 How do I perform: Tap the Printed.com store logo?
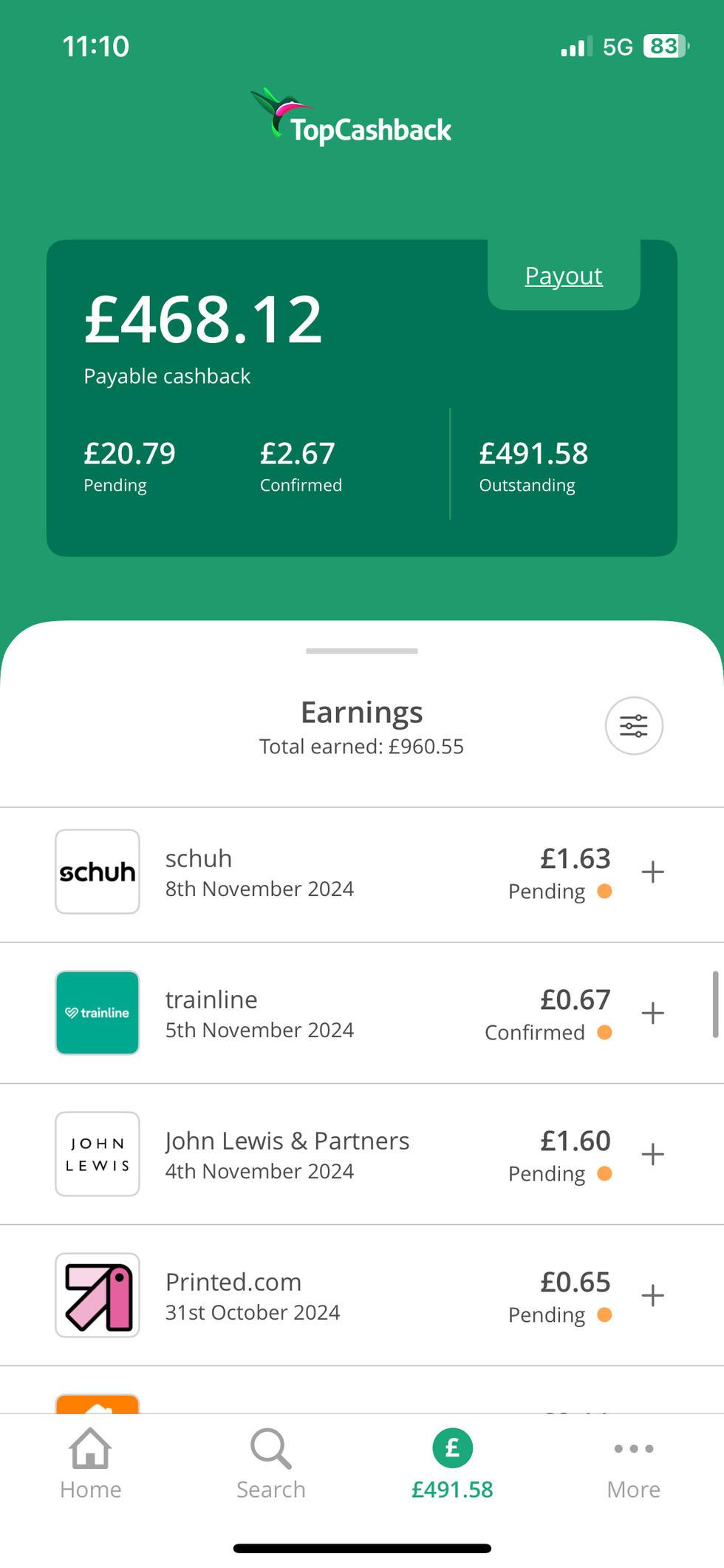click(x=98, y=1295)
